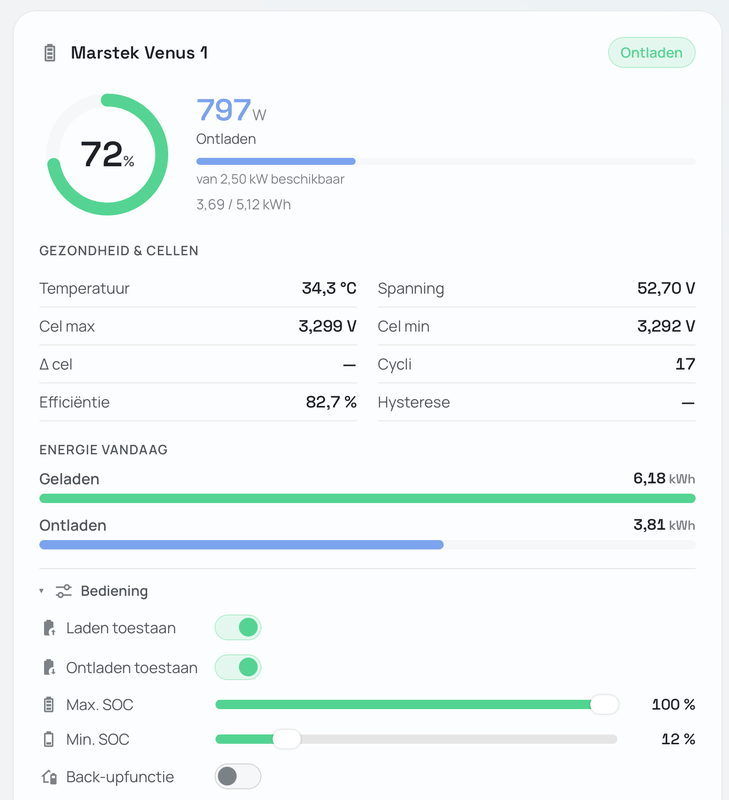Viewport: 729px width, 800px height.
Task: Enable the Back-upfunctie switch
Action: [x=238, y=777]
